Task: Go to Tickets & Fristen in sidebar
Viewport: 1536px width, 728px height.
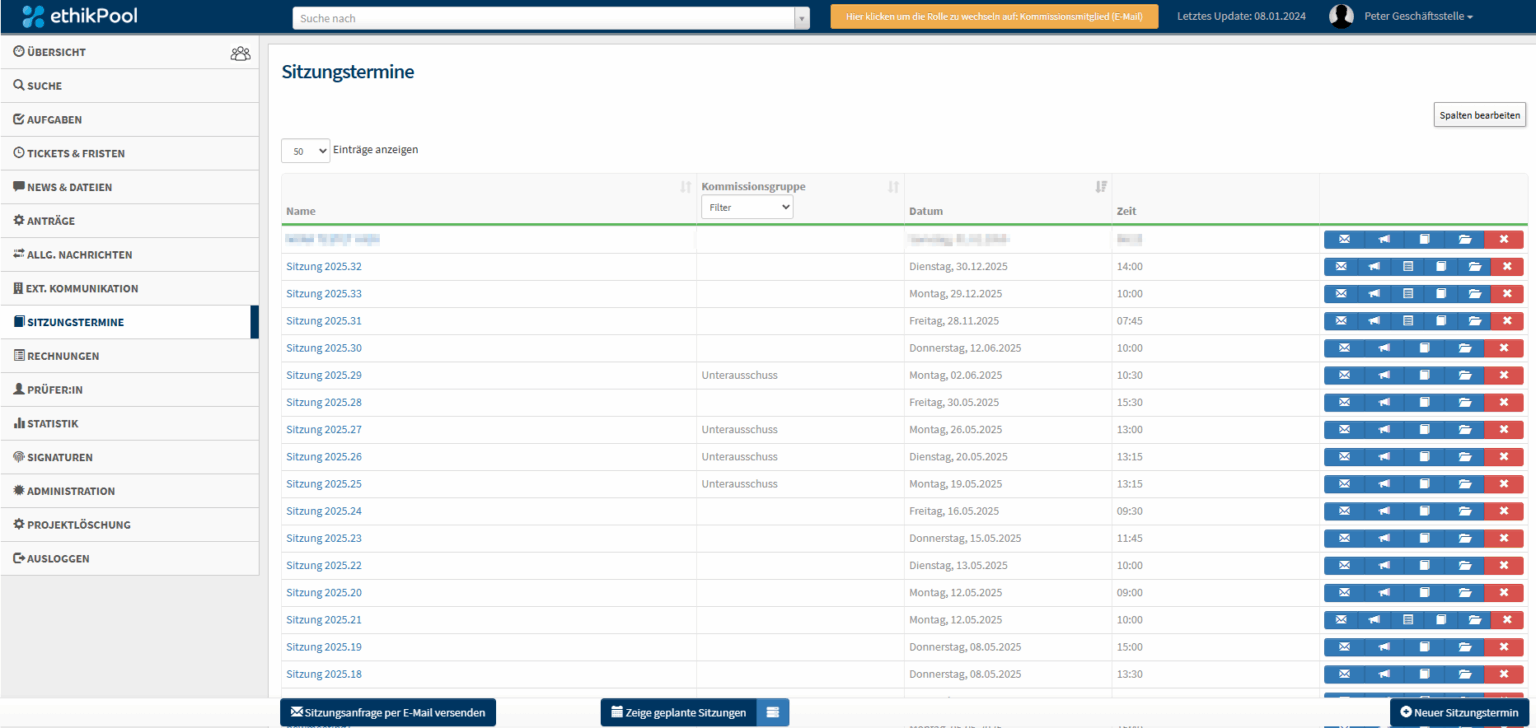Action: point(76,154)
